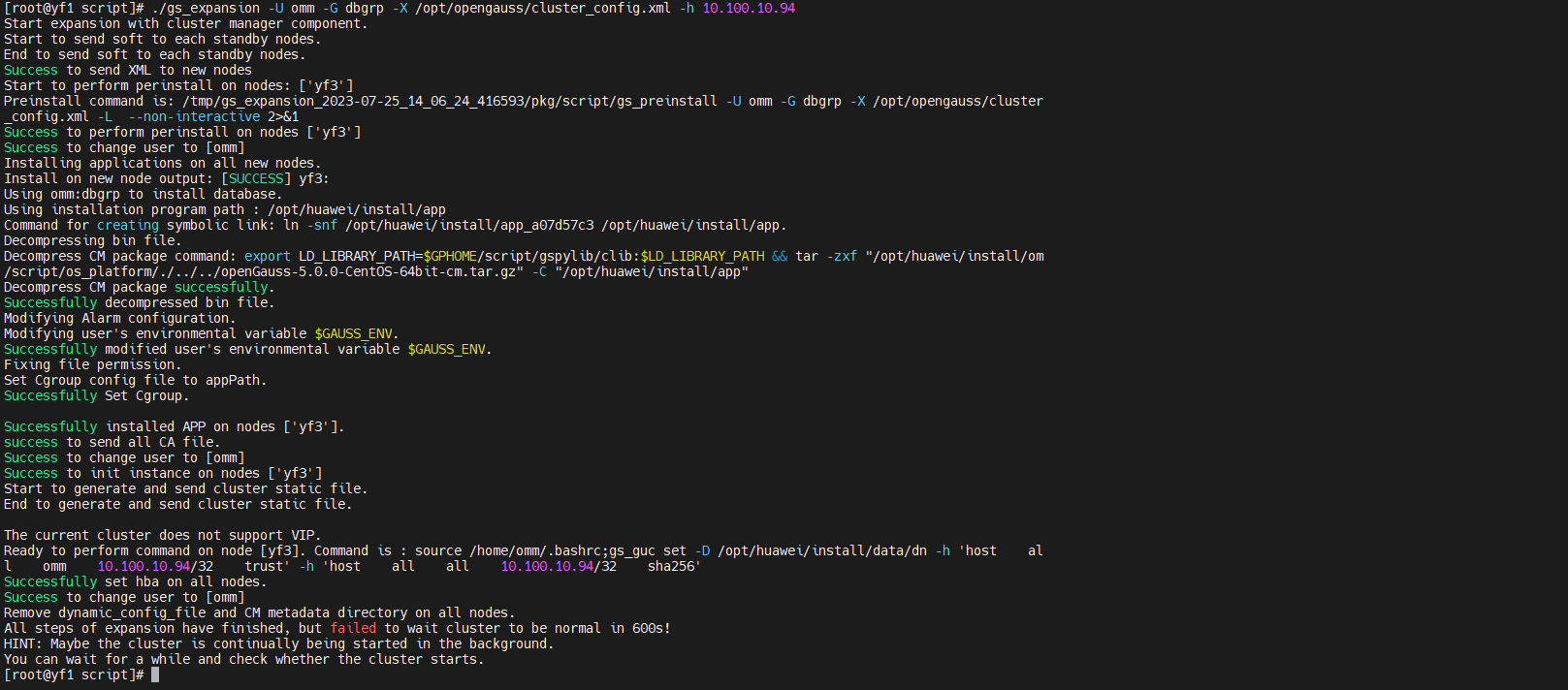Click the "HINT:" line label

click(x=23, y=643)
